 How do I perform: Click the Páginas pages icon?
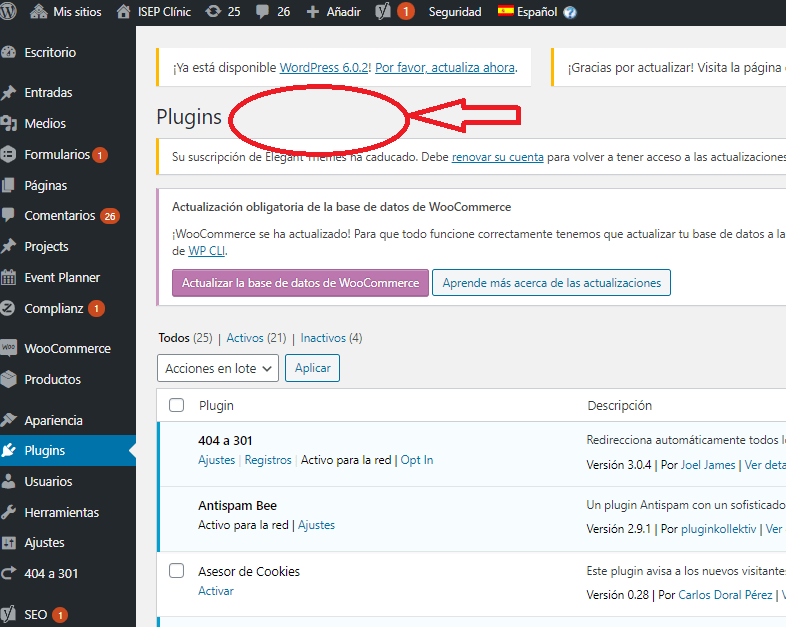pos(9,185)
